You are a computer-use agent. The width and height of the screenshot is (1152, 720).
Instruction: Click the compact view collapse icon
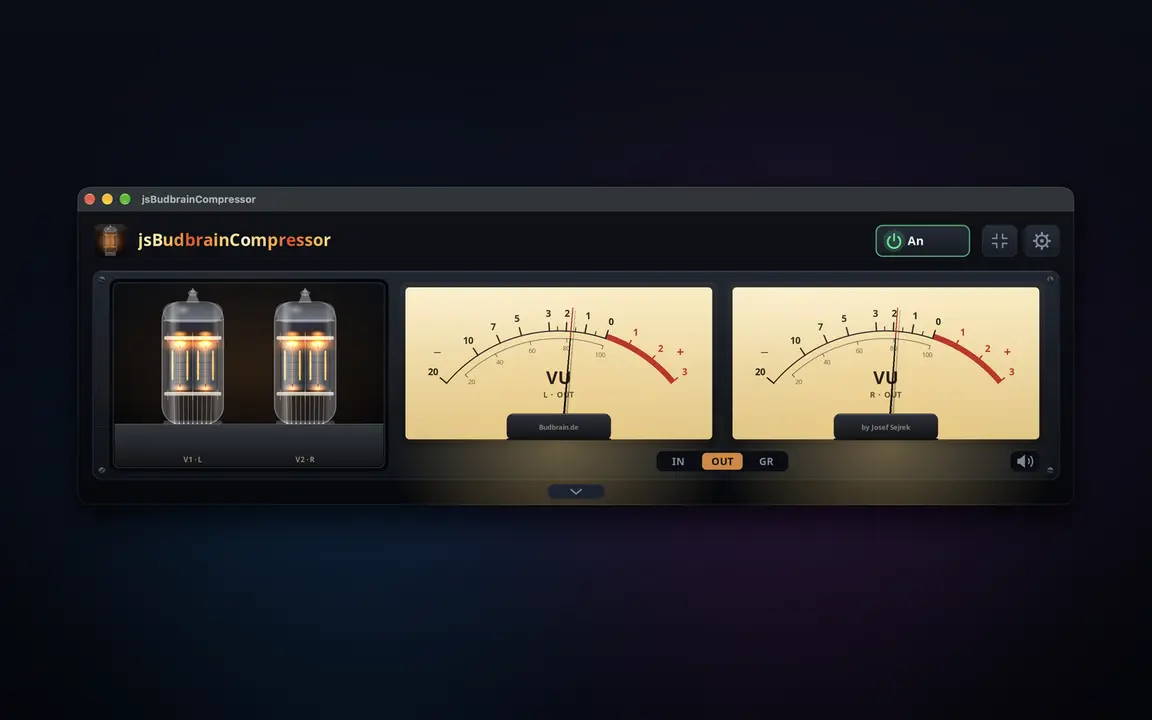point(999,241)
